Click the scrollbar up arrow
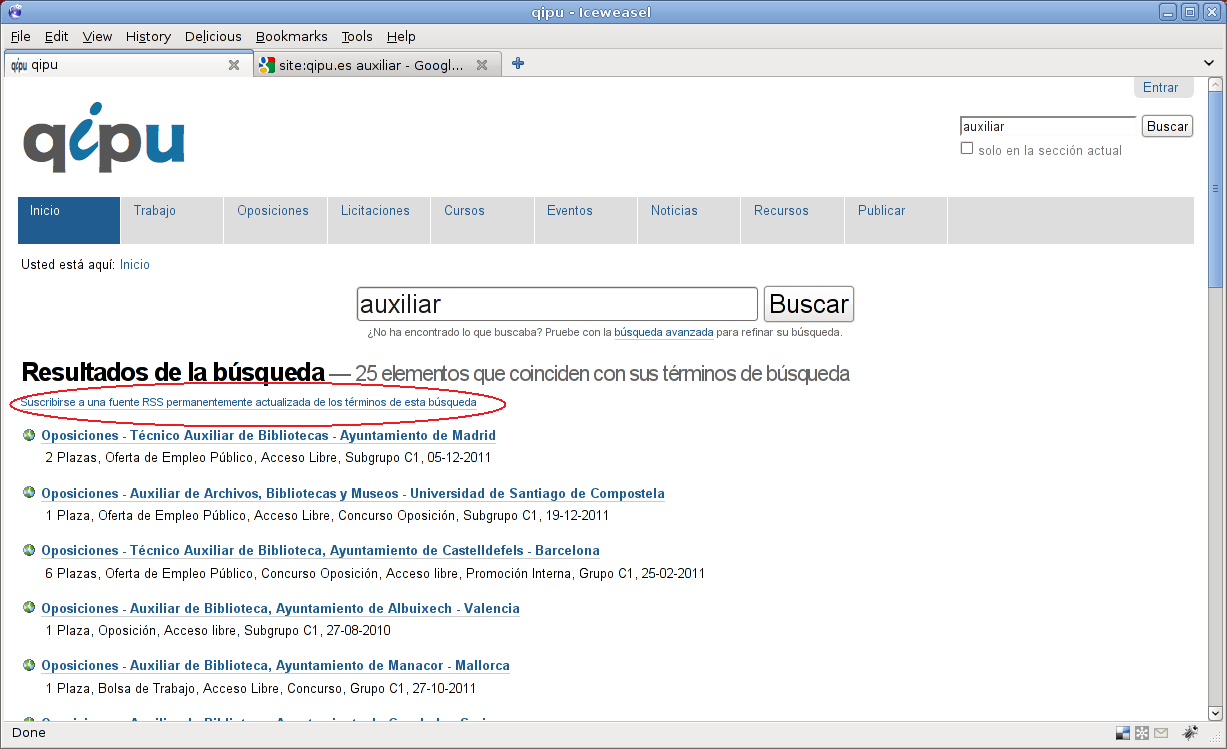The height and width of the screenshot is (749, 1227). coord(1215,85)
